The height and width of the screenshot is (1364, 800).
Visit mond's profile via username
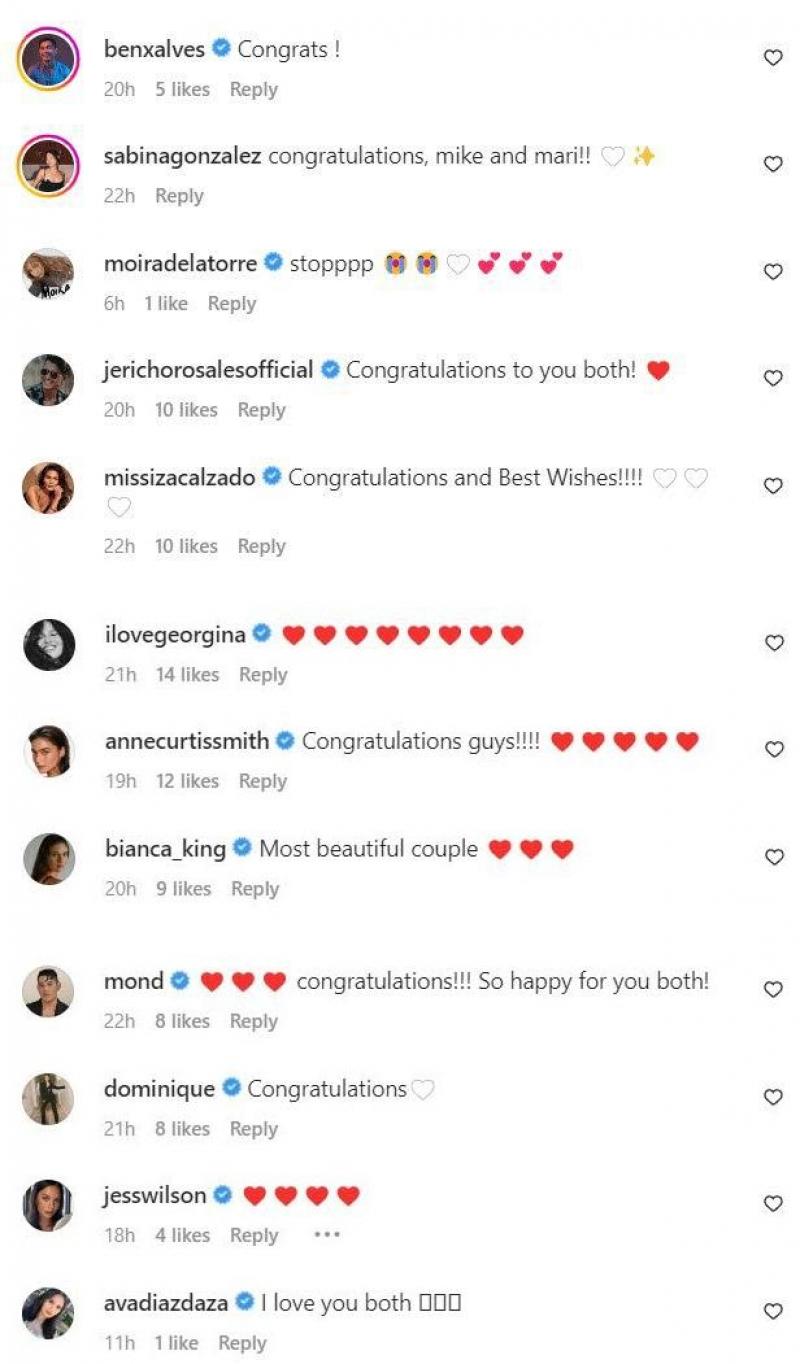tap(134, 981)
